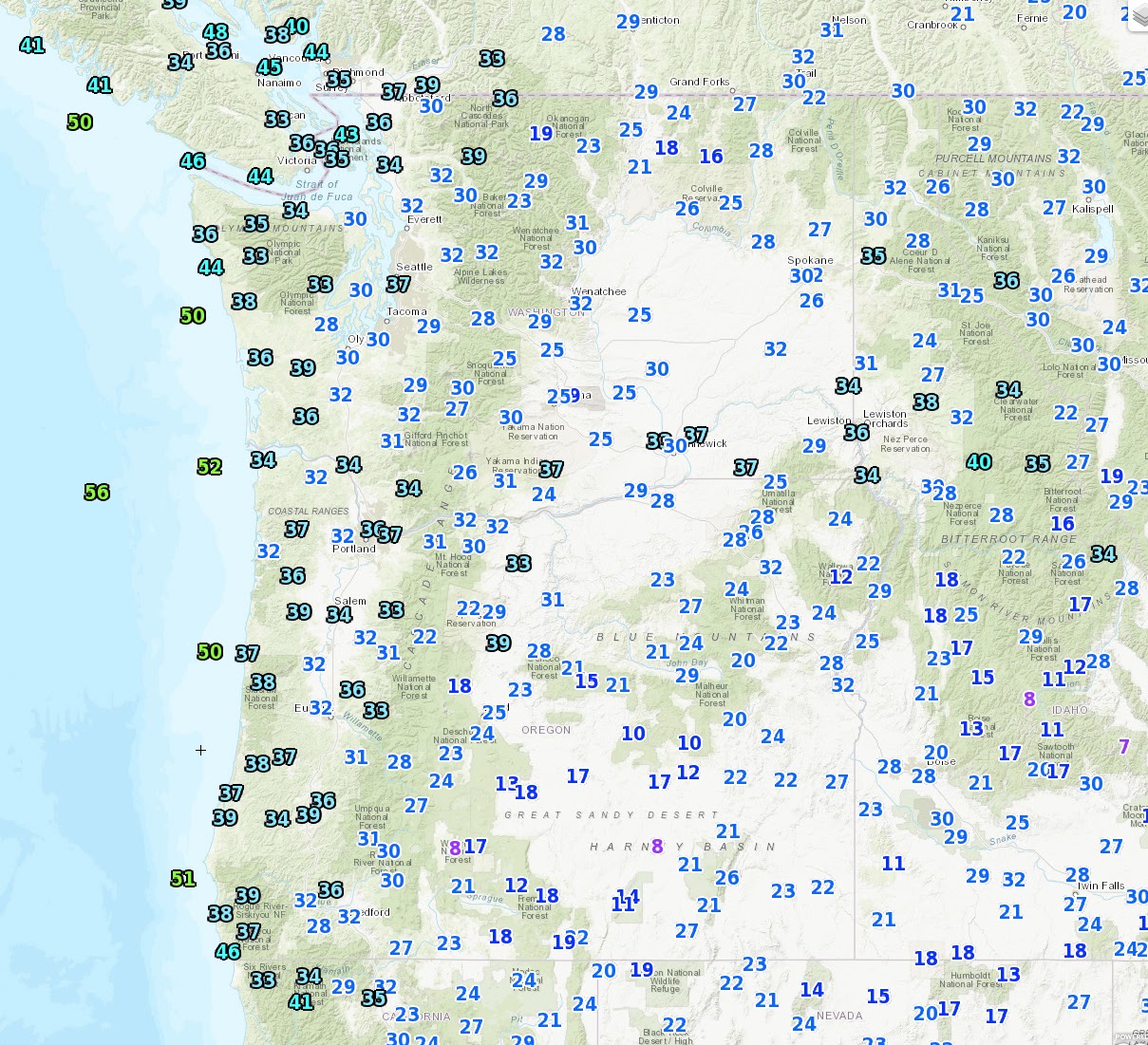
Task: Click the COASTAL RANGES label
Action: pyautogui.click(x=309, y=512)
